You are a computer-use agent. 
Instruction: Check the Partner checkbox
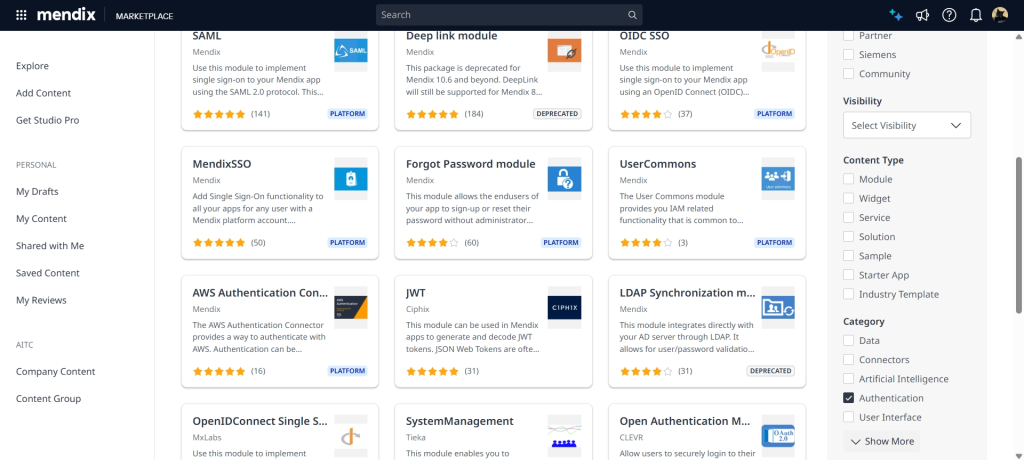point(848,35)
